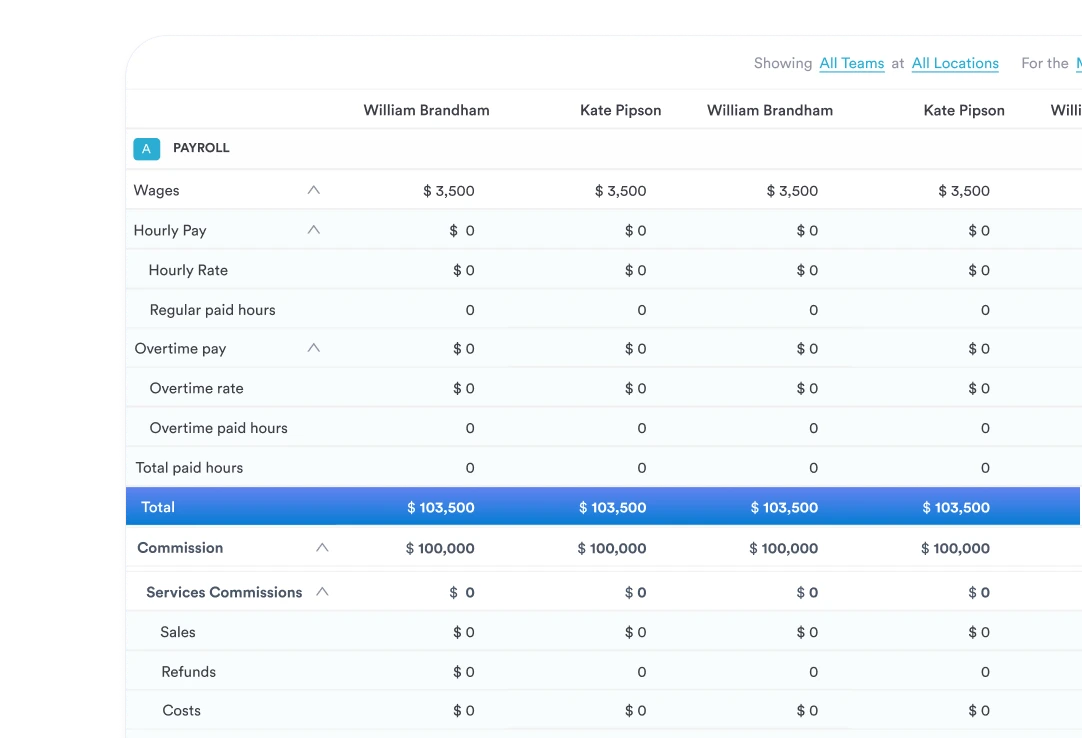Collapse the Overtime pay section chevron
The image size is (1082, 738).
[x=313, y=348]
